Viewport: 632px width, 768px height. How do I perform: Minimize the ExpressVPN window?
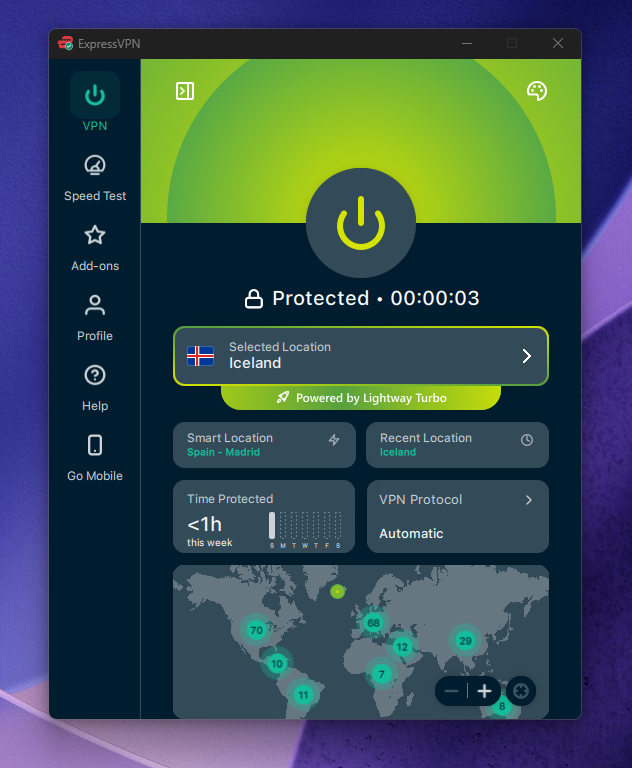pos(467,43)
